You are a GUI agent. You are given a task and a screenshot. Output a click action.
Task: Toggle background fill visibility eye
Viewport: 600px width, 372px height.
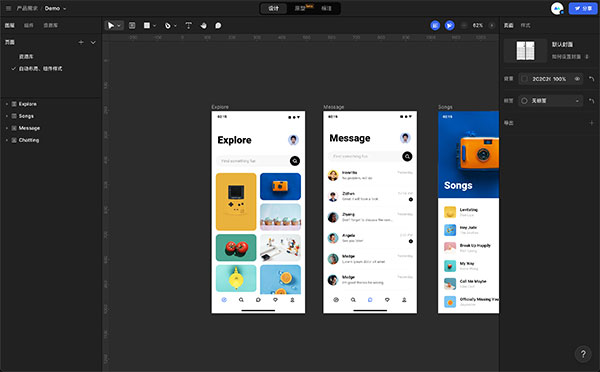(577, 79)
